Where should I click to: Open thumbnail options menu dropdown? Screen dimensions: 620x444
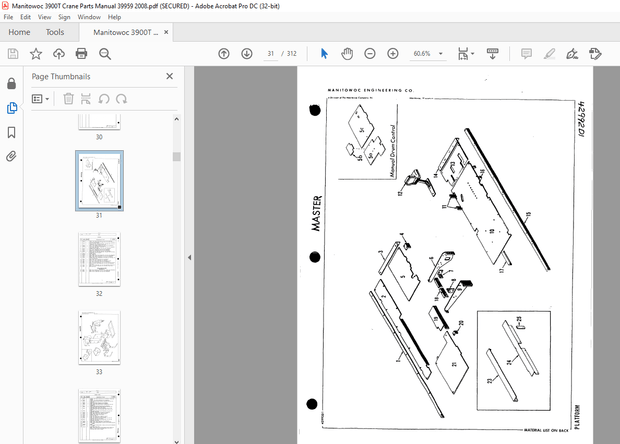[x=40, y=99]
